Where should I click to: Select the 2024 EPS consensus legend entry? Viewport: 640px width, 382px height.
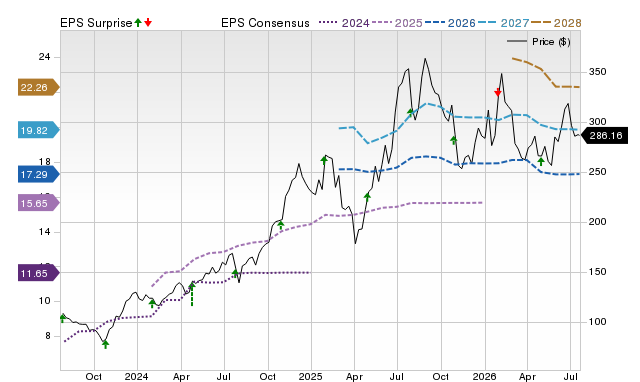tap(344, 23)
